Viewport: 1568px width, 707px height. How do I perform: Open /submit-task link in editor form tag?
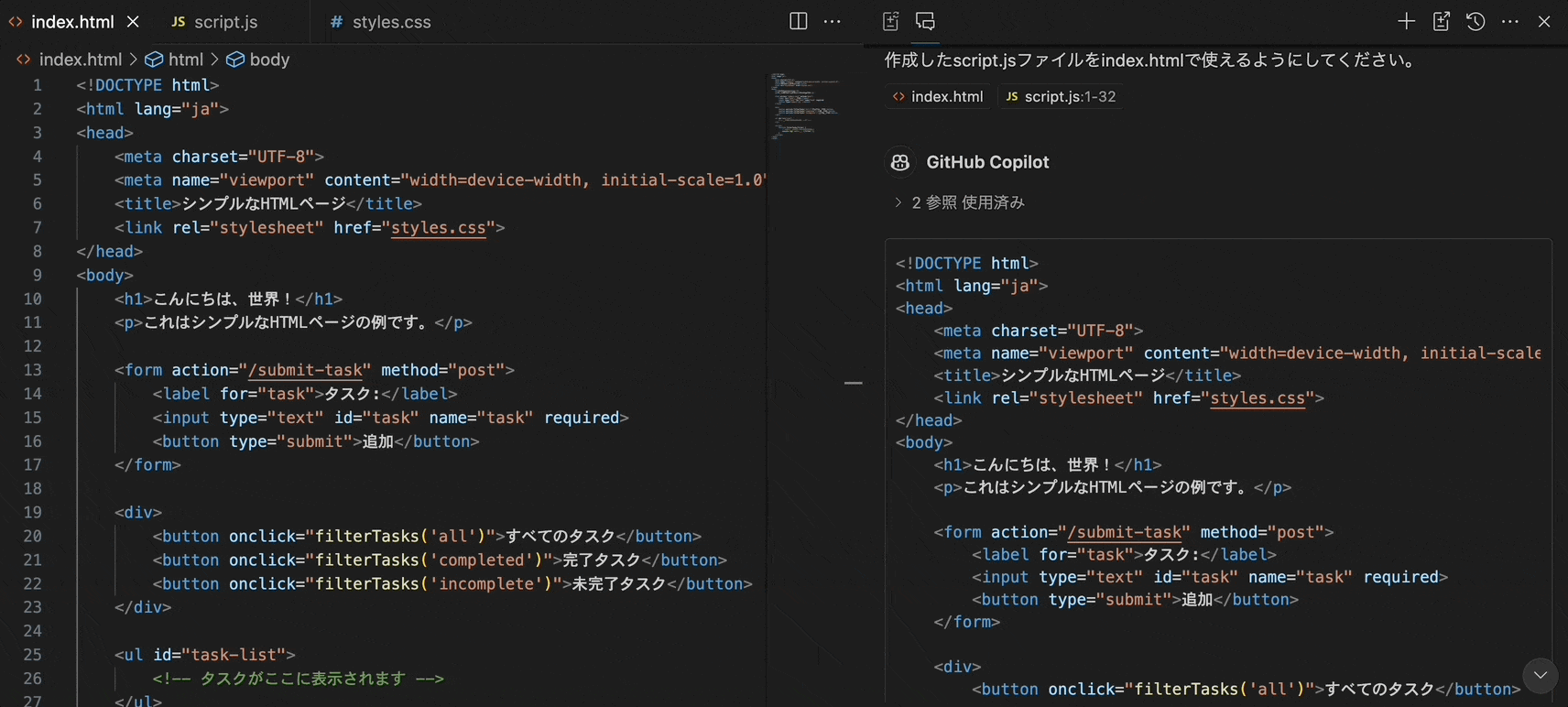tap(306, 370)
